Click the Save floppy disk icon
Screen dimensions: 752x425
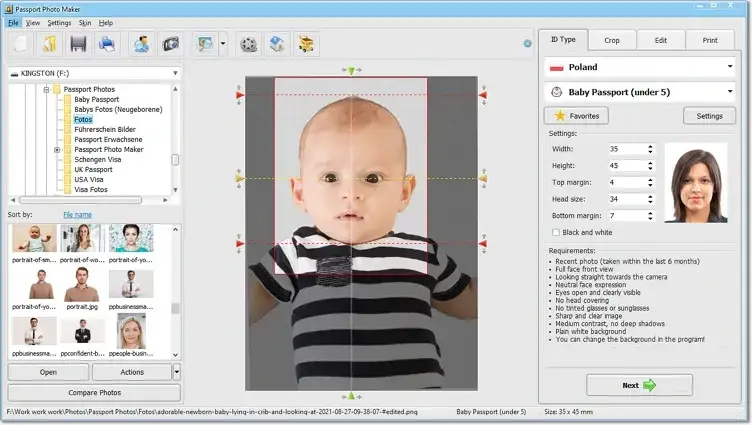[77, 44]
